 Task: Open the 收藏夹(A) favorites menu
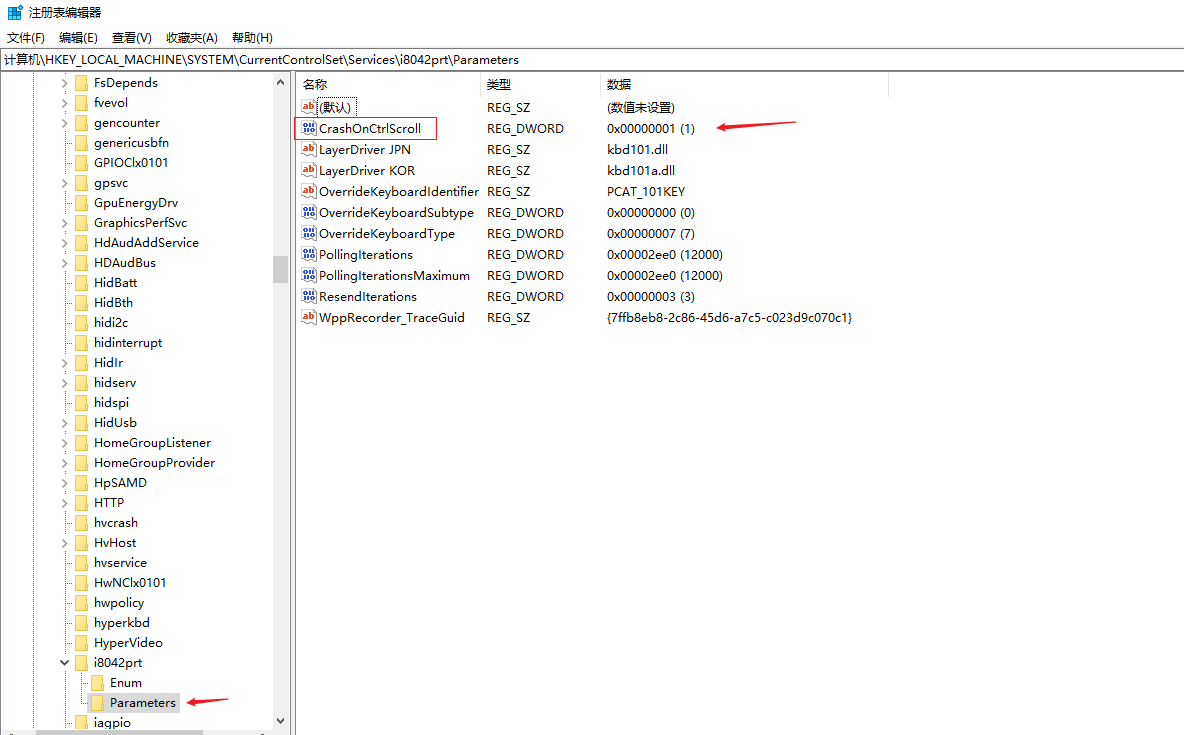tap(191, 38)
